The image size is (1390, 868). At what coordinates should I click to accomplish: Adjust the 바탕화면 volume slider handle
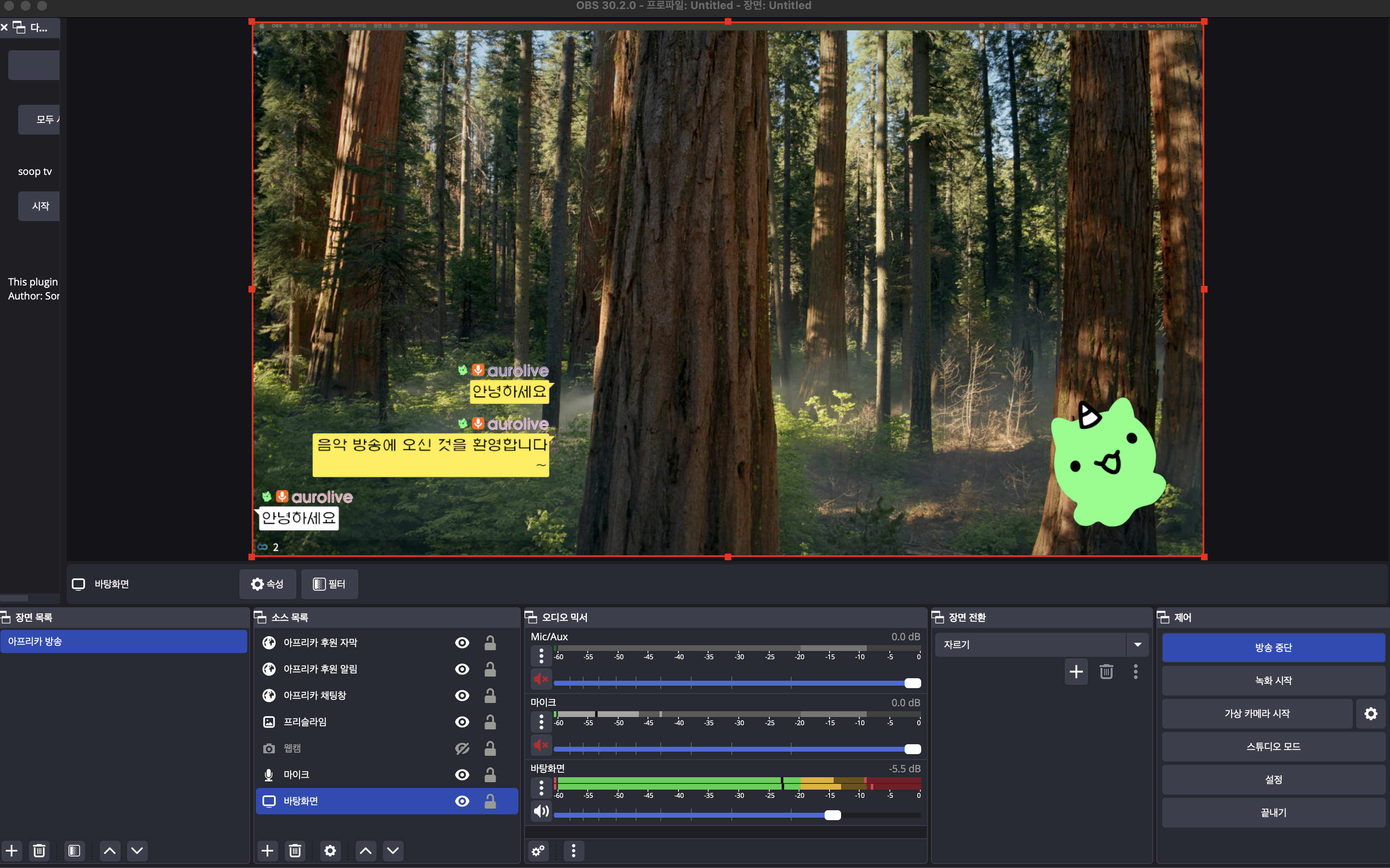pyautogui.click(x=832, y=815)
